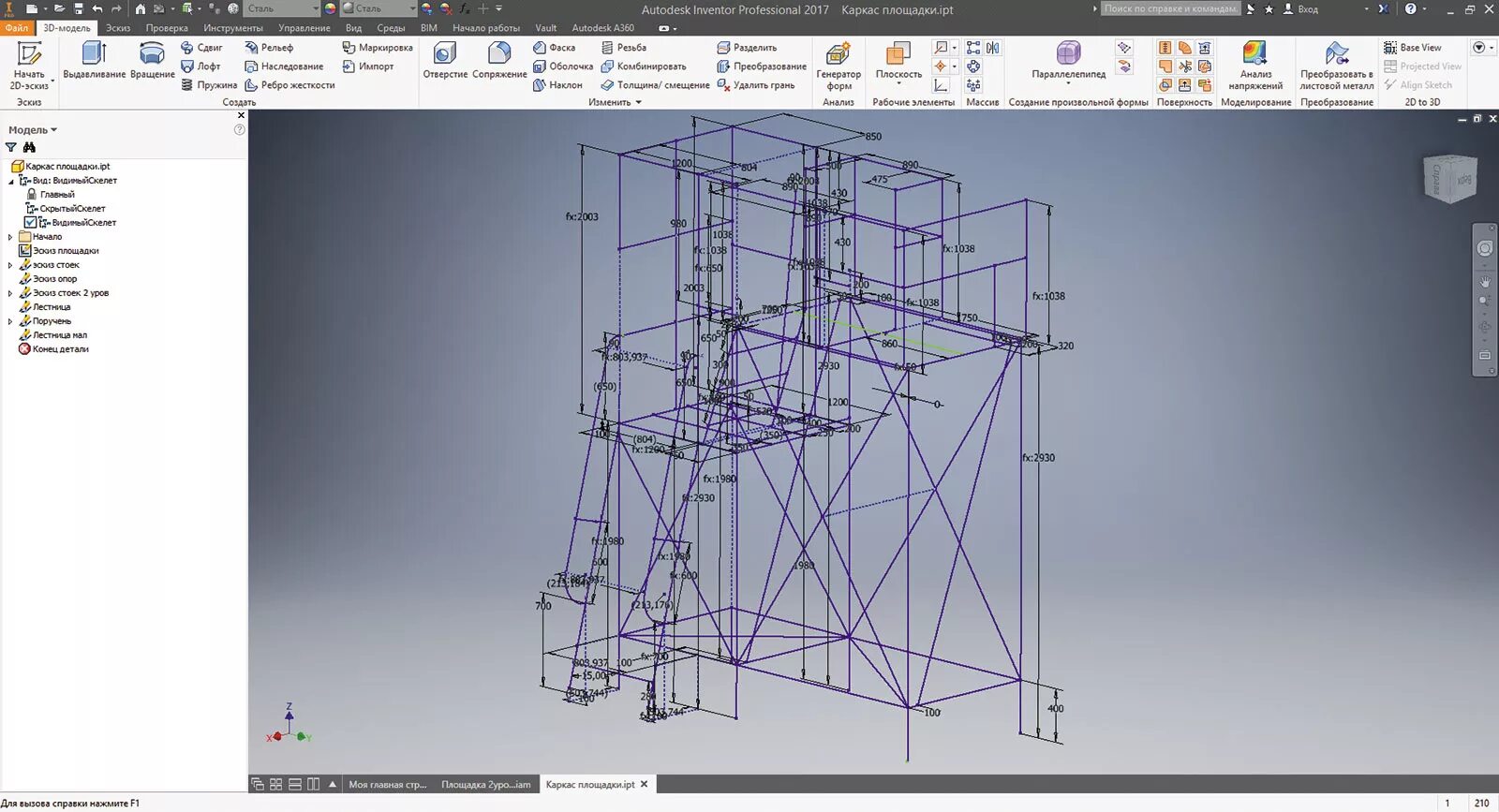
Task: Switch to Площадка 2уро...iam document tab
Action: point(485,785)
